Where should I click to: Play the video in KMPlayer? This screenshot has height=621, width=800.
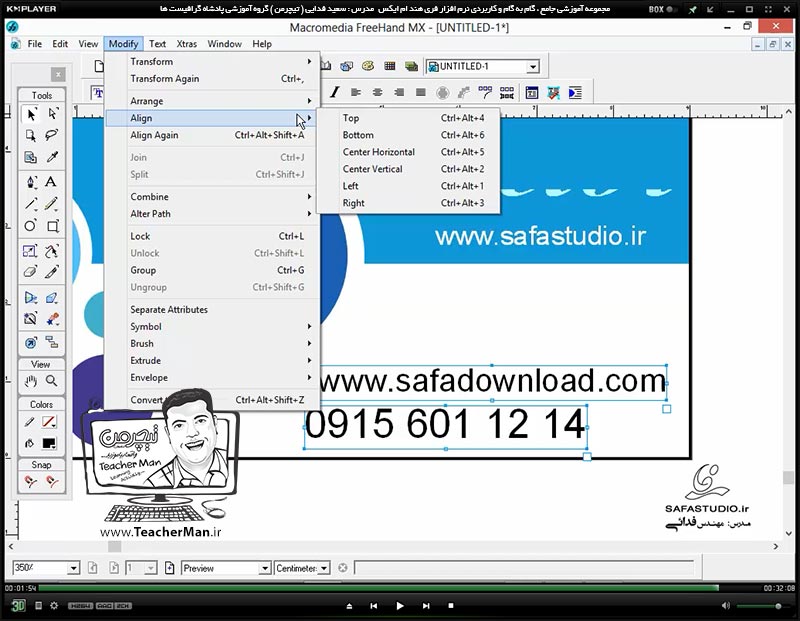[399, 606]
